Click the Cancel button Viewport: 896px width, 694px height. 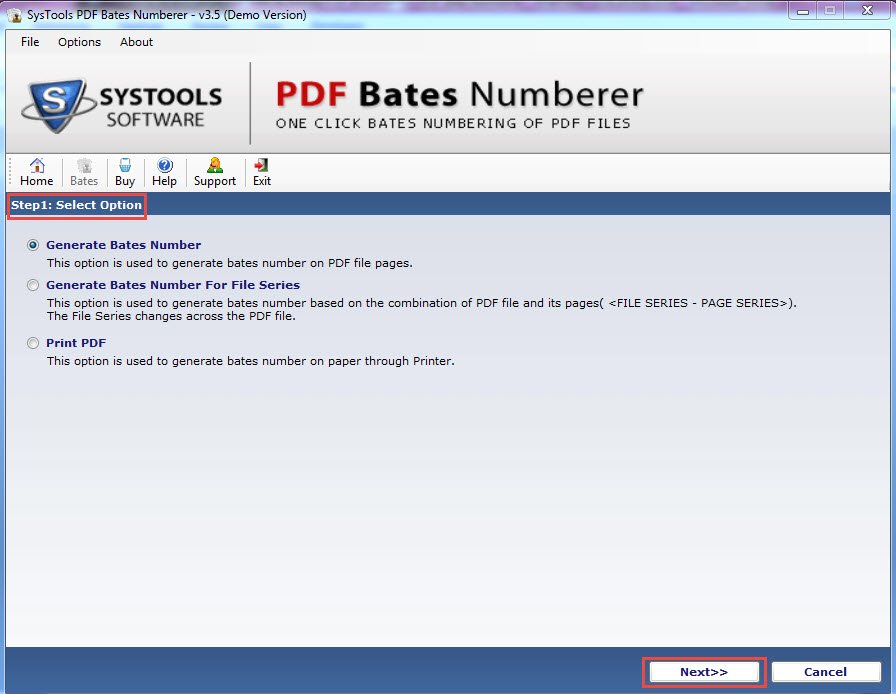[826, 672]
